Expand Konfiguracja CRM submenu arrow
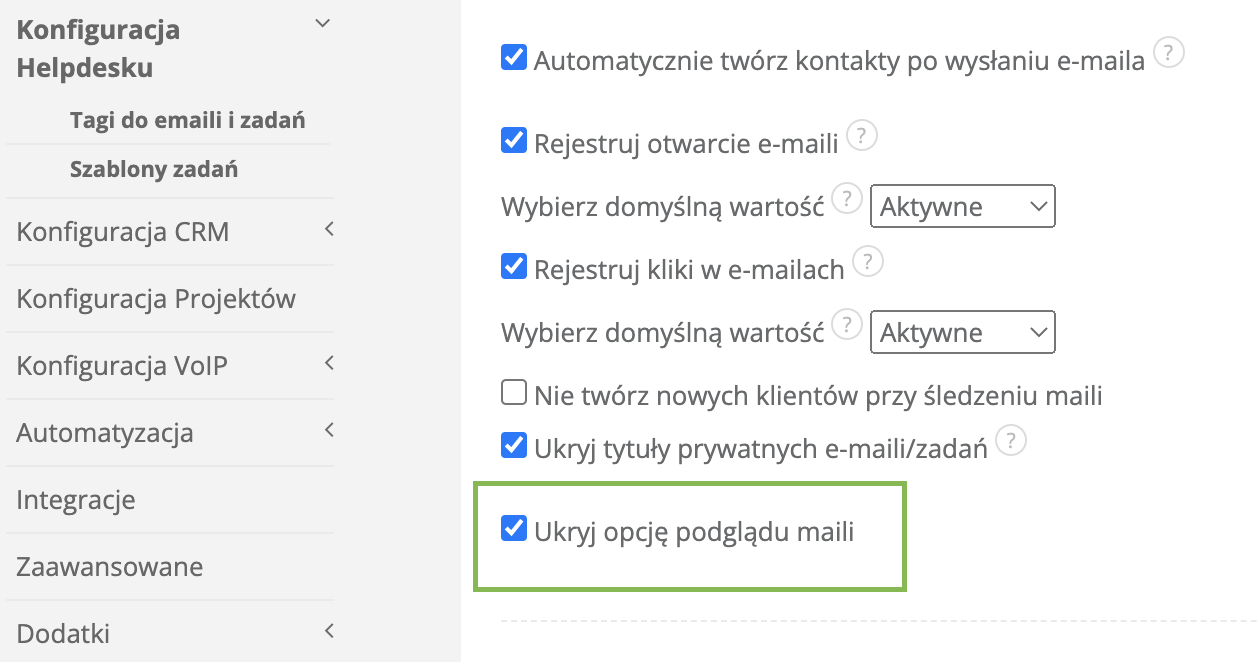 (x=329, y=231)
